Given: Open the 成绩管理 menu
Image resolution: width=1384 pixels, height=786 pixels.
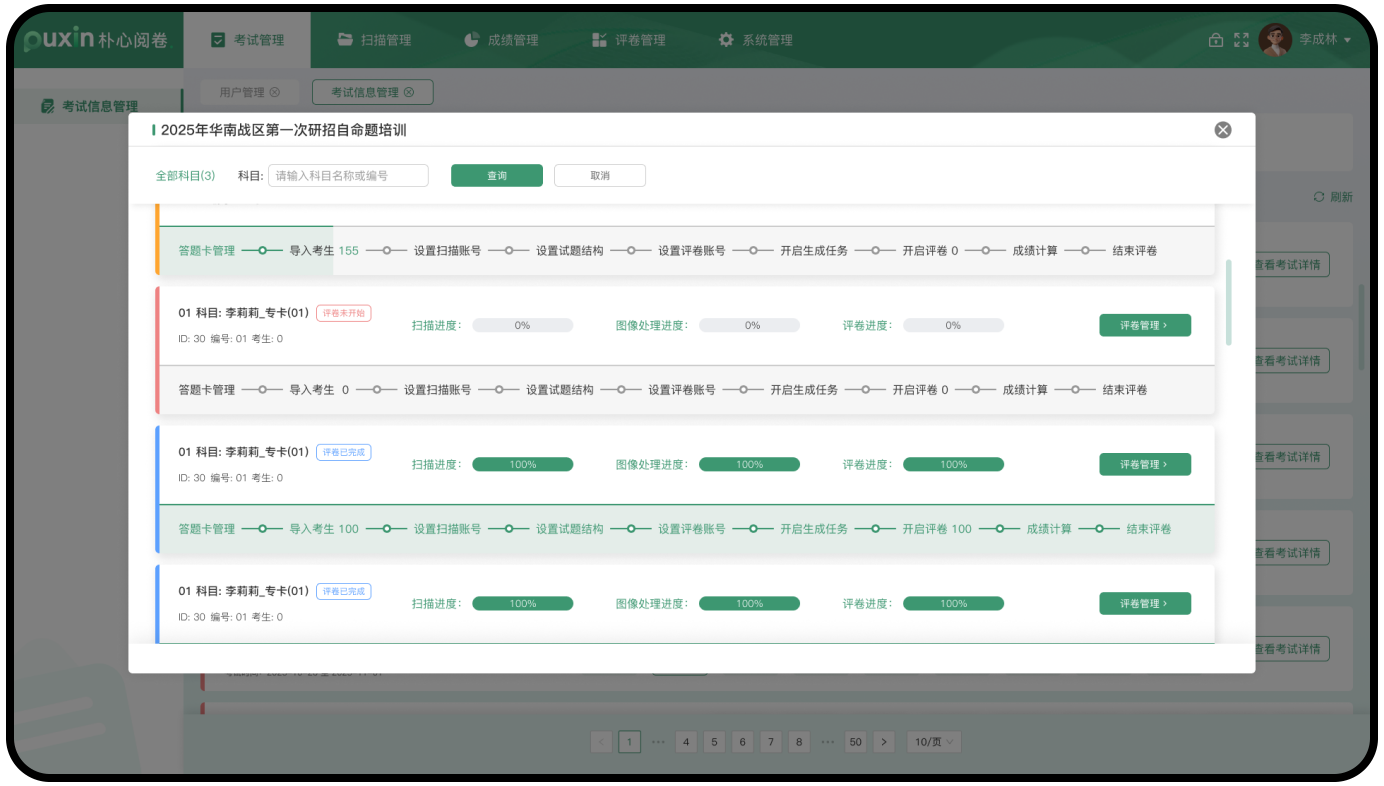Looking at the screenshot, I should 502,40.
